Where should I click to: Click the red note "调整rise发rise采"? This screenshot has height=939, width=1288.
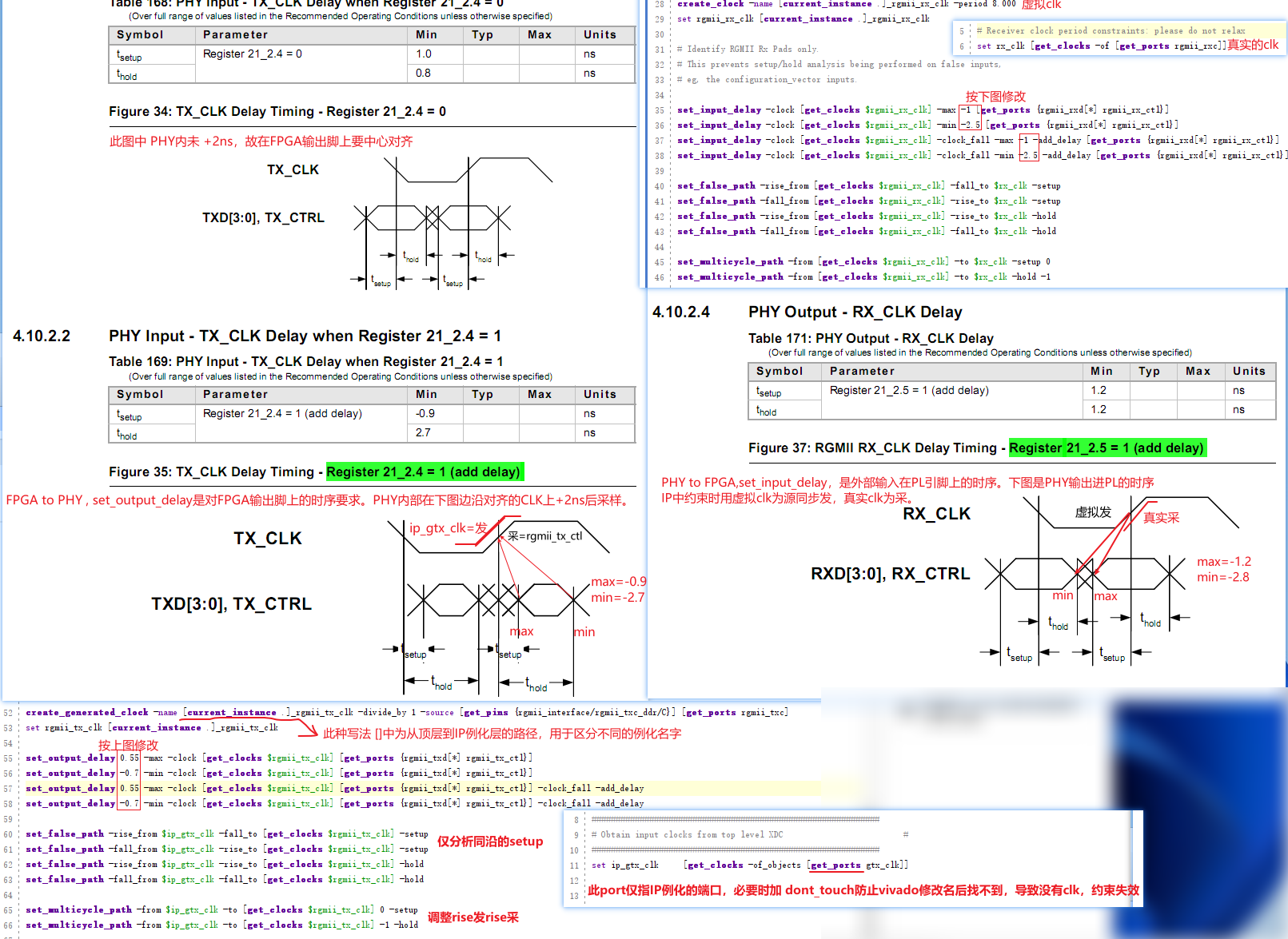point(473,917)
